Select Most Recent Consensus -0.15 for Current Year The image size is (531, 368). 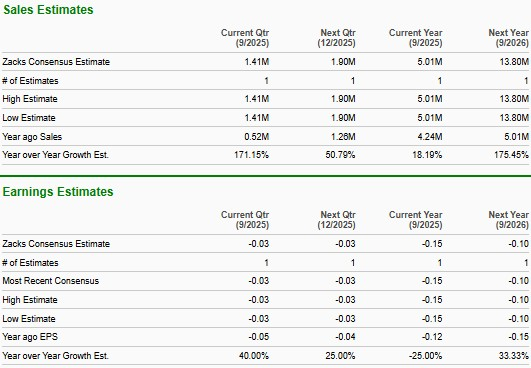pos(432,281)
